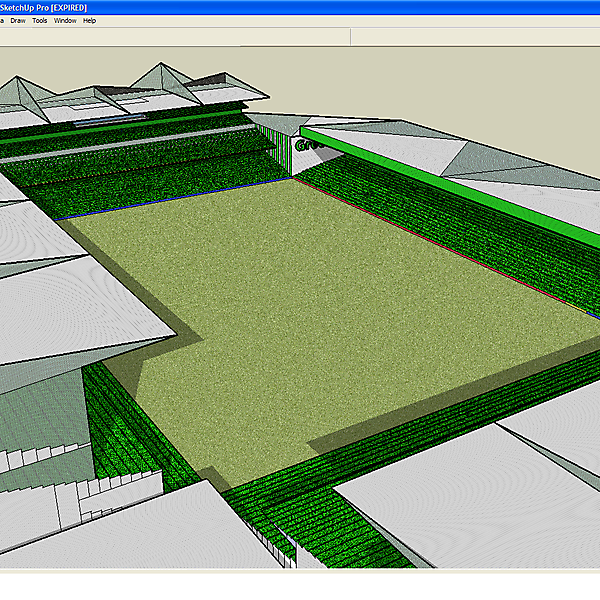
Task: Select the green seating at the bottom center
Action: click(290, 510)
